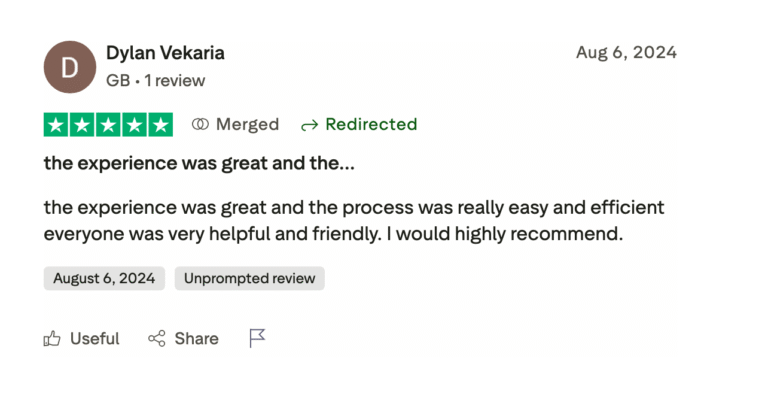Open the bold review title
Screen dimensions: 768x400
(x=198, y=163)
